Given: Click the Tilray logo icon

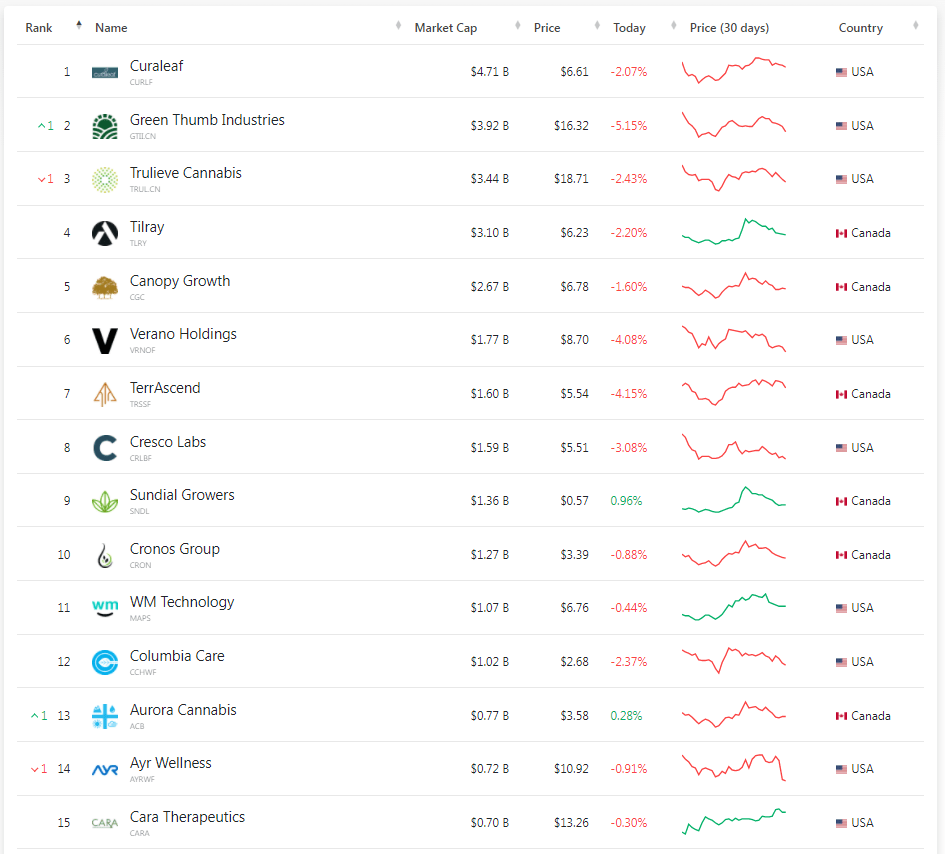Looking at the screenshot, I should coord(104,233).
